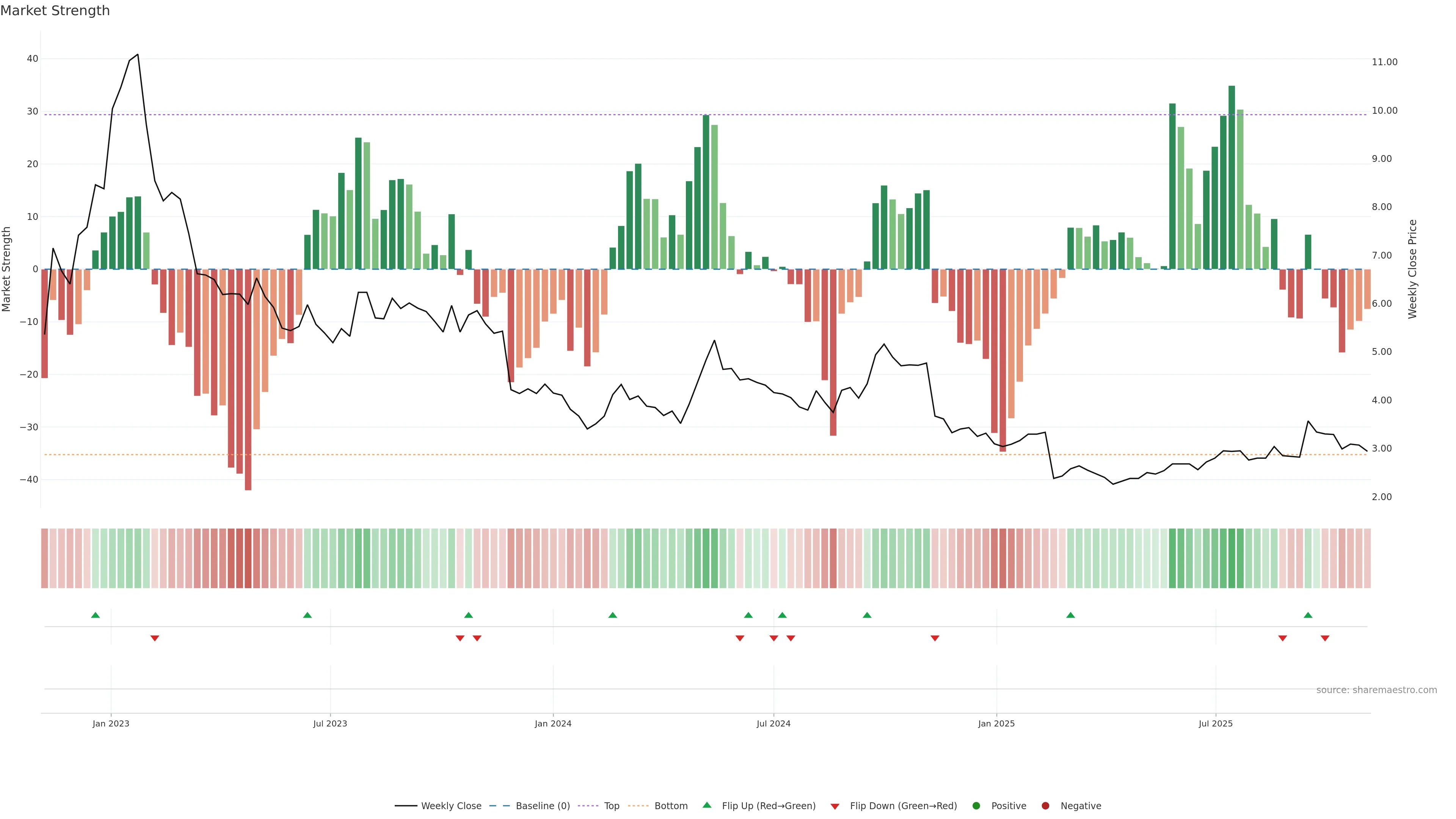Image resolution: width=1456 pixels, height=819 pixels.
Task: Click the green flip-up marker after Jan 2025
Action: coord(1070,615)
